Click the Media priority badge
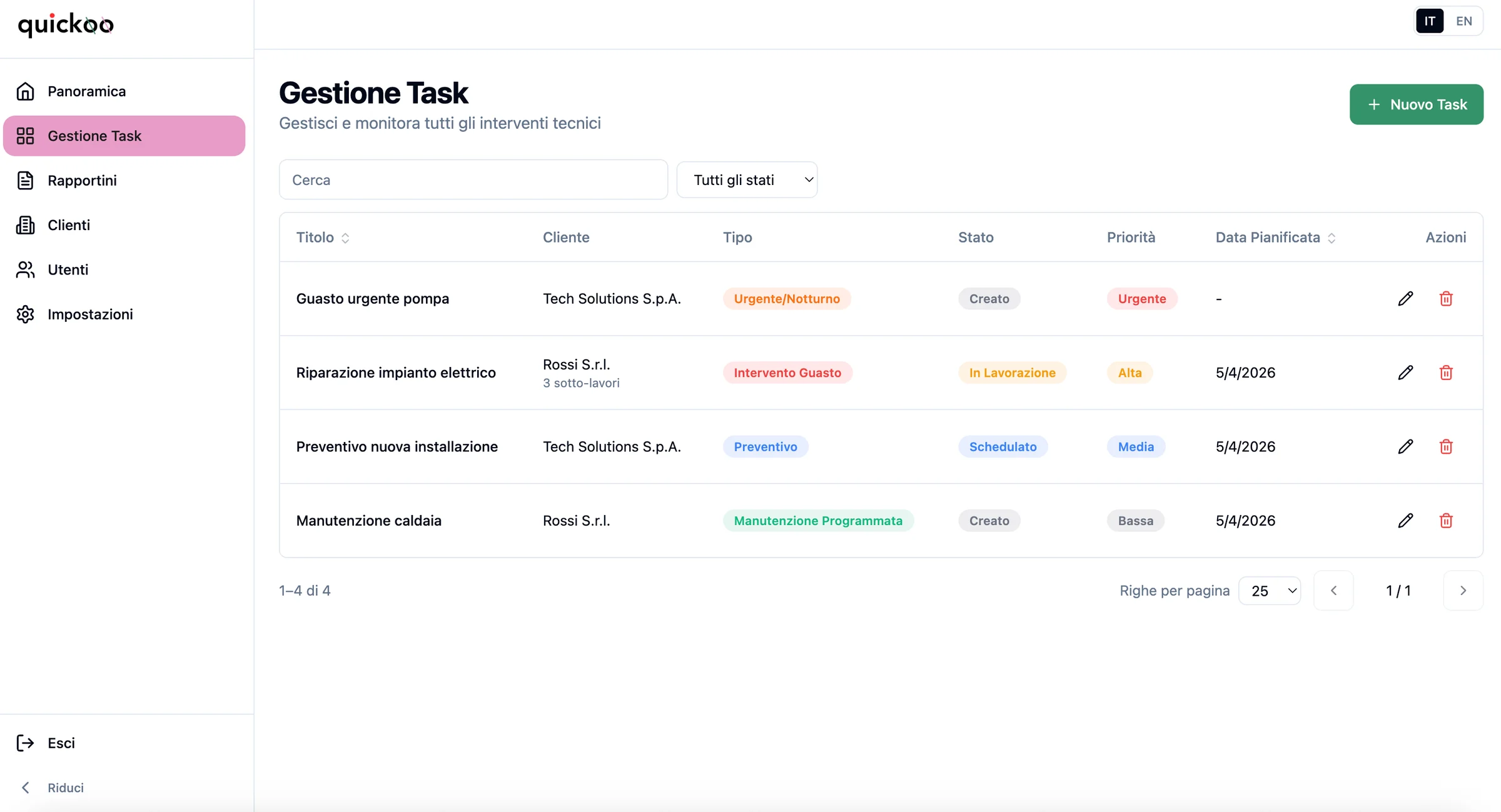The height and width of the screenshot is (812, 1501). click(x=1136, y=446)
